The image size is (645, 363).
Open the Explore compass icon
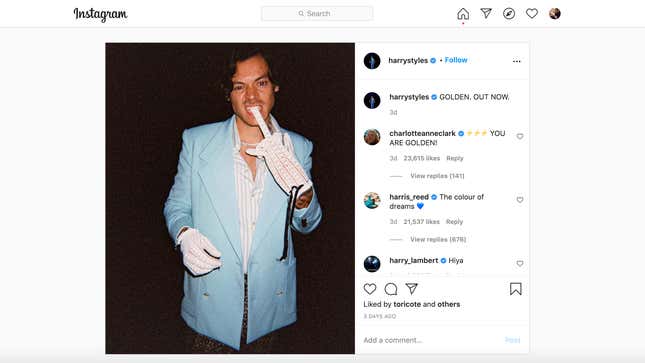pyautogui.click(x=509, y=14)
